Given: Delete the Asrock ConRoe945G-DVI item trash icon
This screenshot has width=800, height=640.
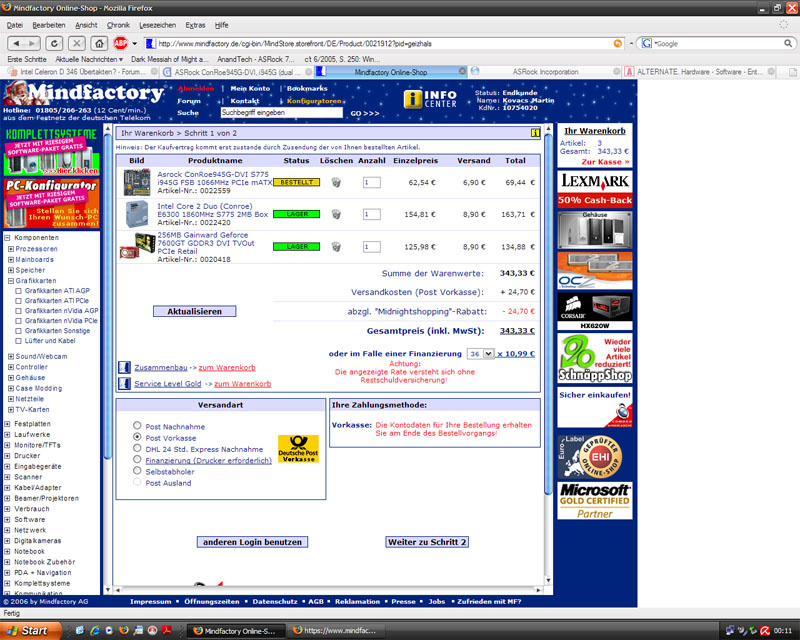Looking at the screenshot, I should click(336, 182).
